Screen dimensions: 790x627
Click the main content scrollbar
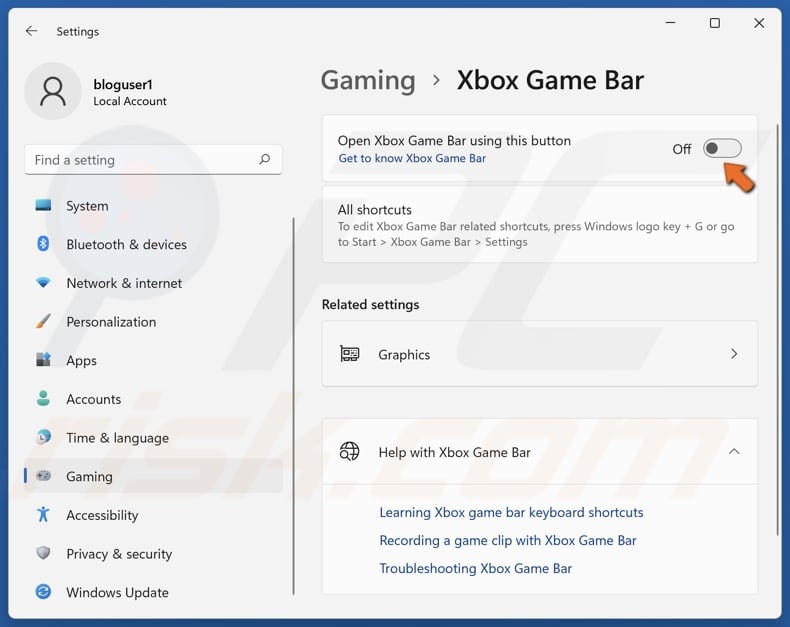(x=777, y=330)
